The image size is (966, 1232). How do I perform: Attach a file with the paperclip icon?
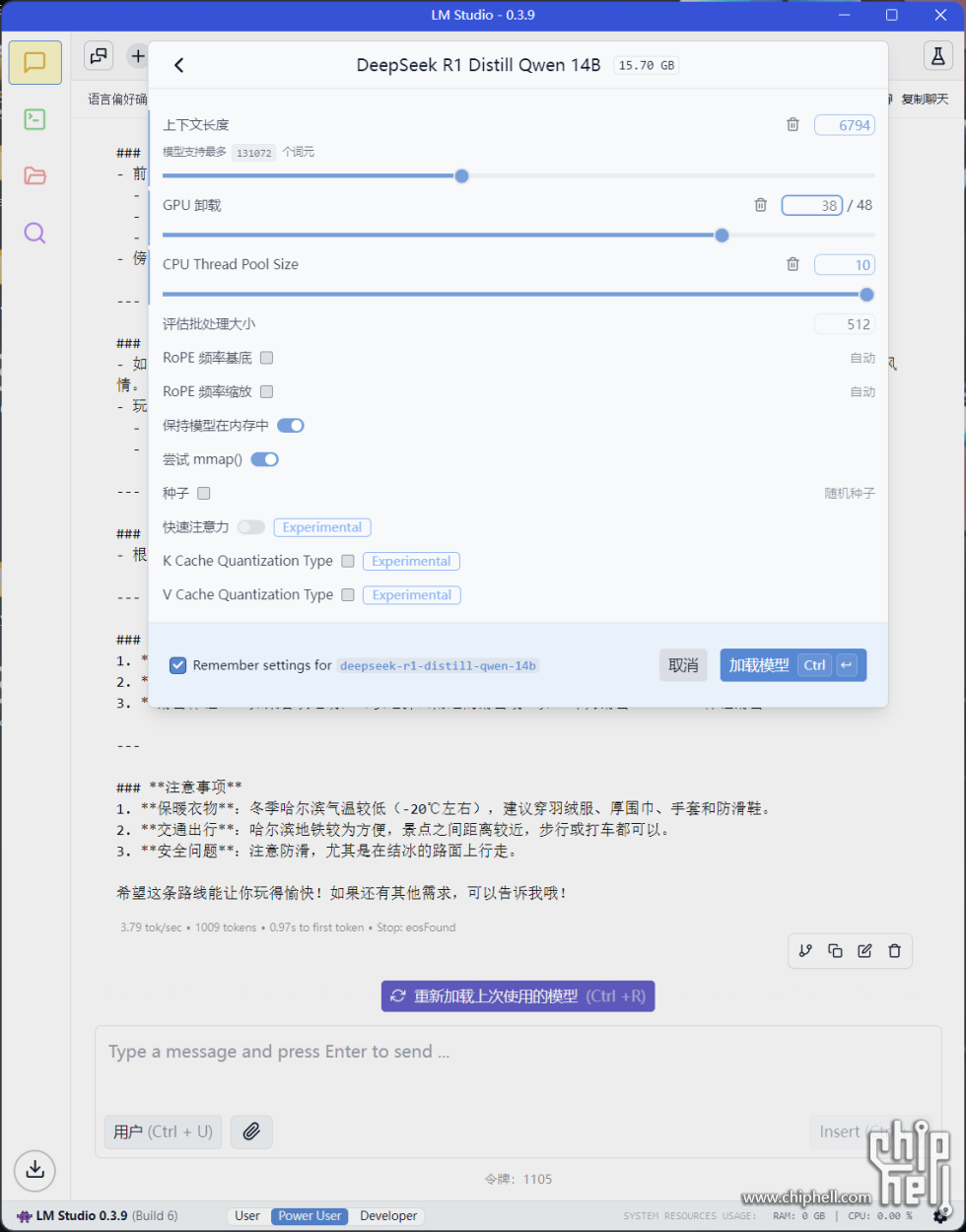(251, 1131)
